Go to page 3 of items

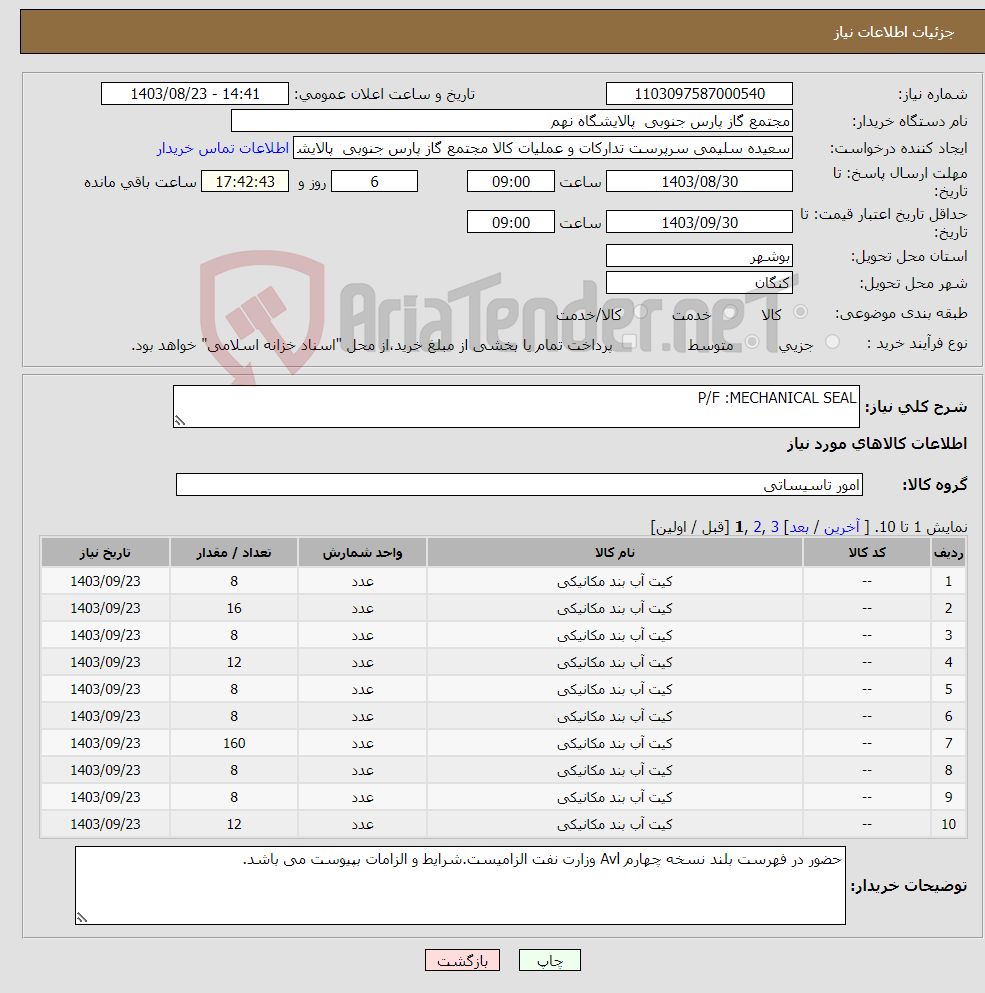point(774,527)
